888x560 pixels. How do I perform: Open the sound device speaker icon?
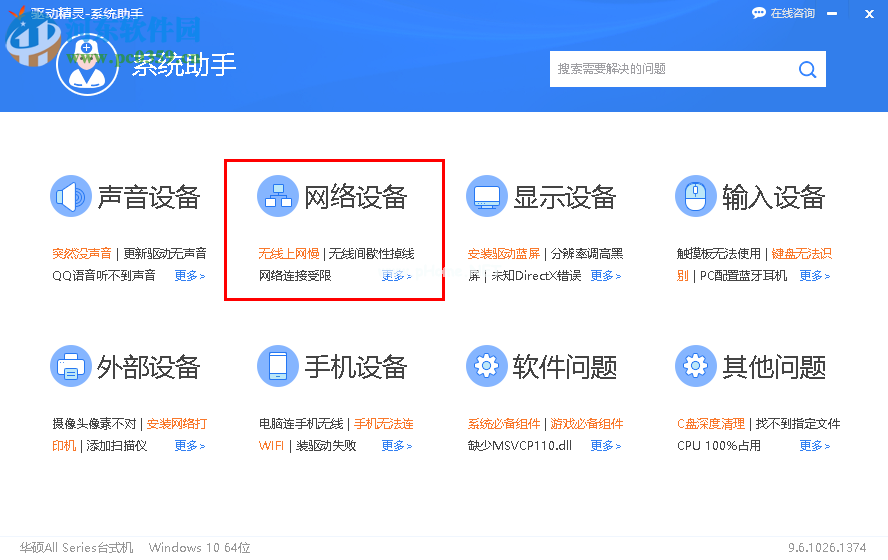coord(71,196)
